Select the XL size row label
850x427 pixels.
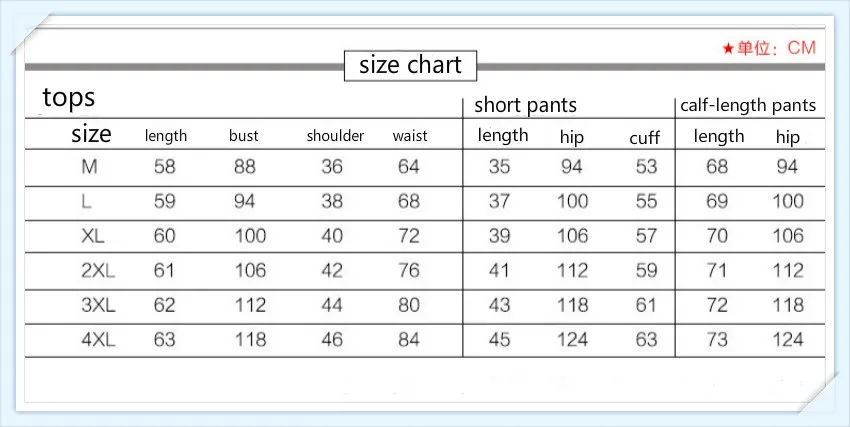tap(93, 236)
